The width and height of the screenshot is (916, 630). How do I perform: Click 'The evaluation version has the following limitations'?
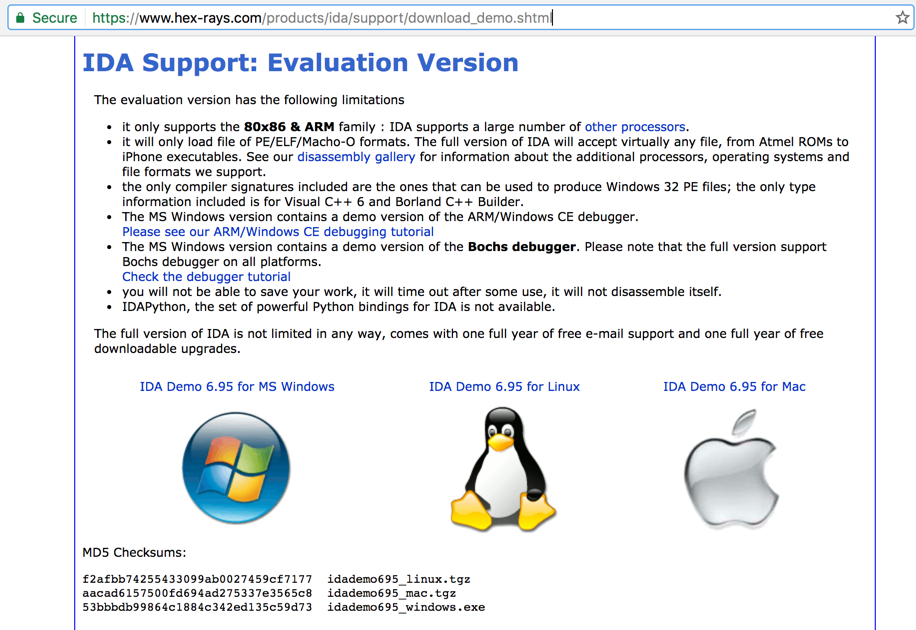coord(249,100)
